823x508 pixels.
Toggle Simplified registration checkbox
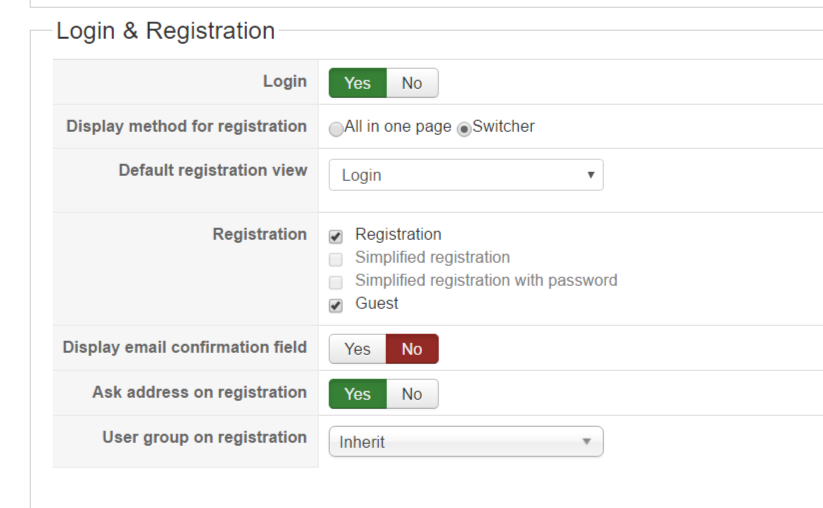[336, 260]
